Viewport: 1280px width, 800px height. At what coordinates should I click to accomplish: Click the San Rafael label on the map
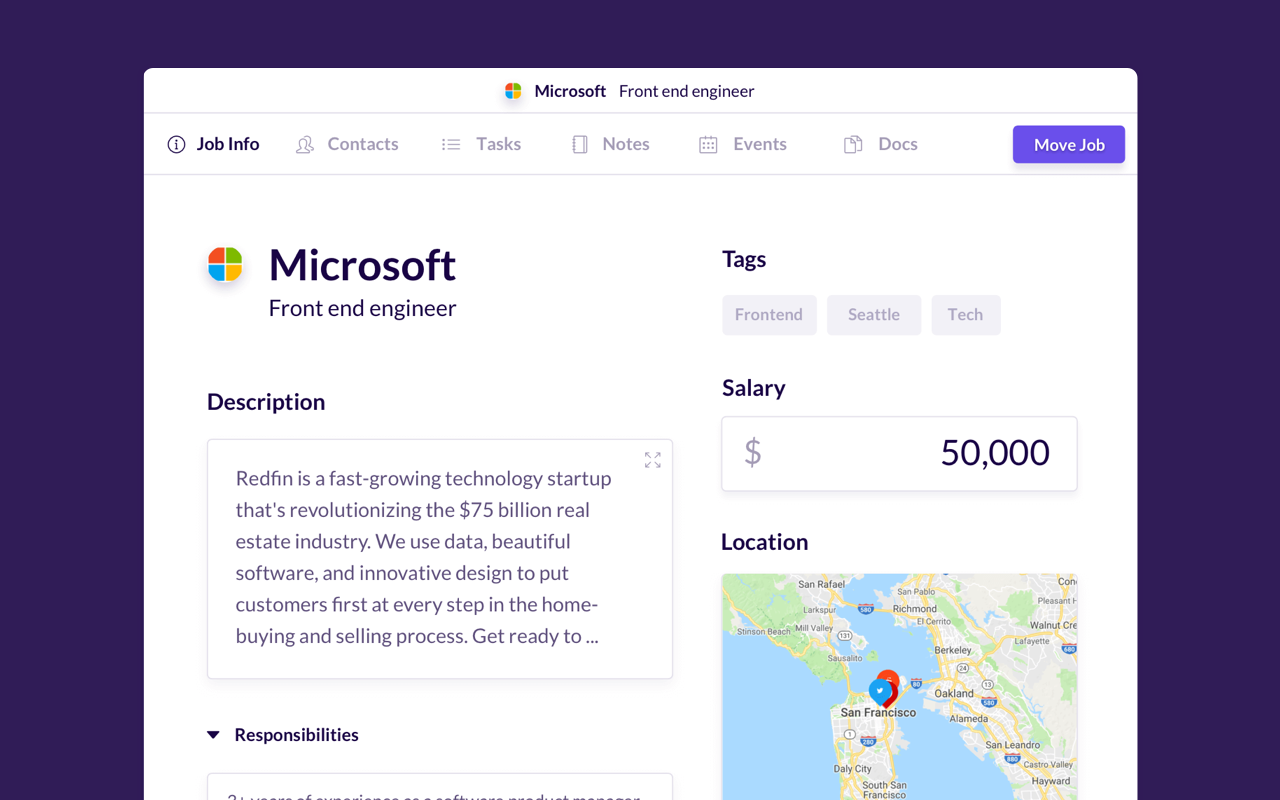(821, 584)
